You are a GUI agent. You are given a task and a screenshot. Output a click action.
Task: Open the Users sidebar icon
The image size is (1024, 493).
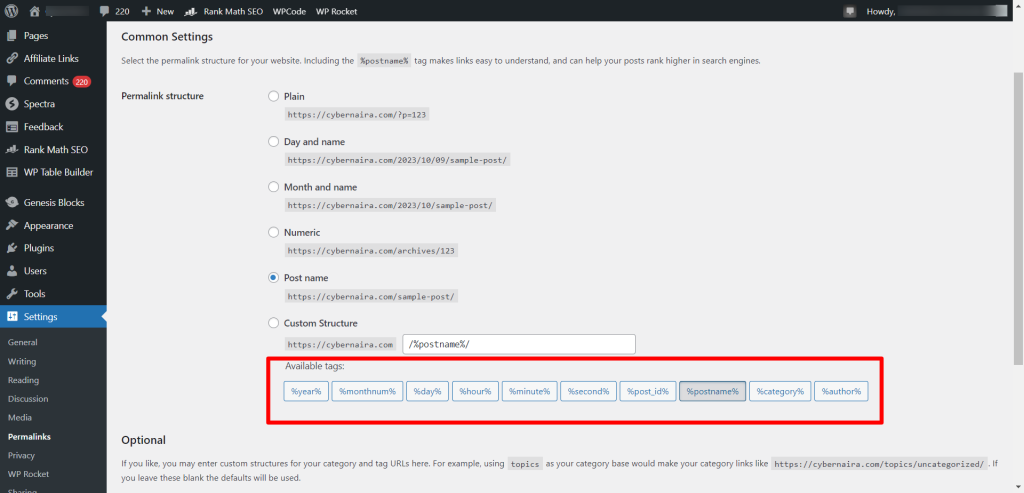tap(12, 271)
